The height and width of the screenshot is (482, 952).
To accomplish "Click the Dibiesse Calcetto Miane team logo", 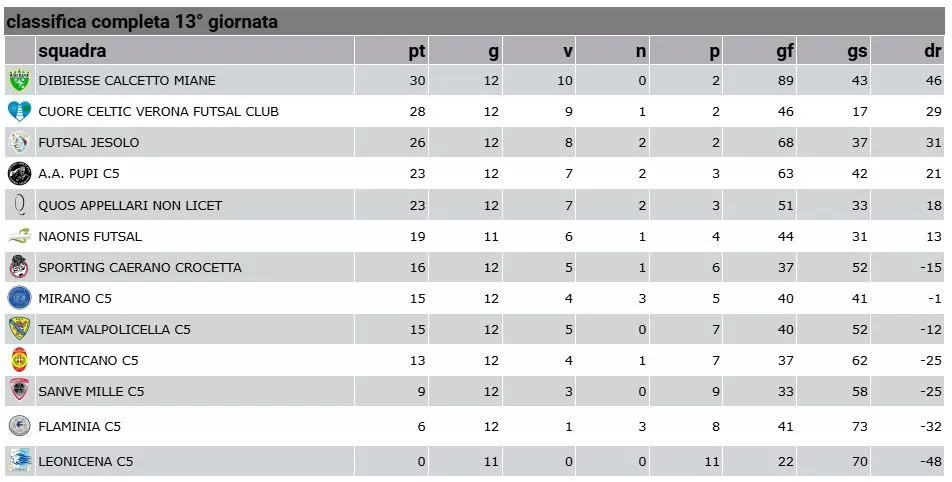I will [19, 80].
